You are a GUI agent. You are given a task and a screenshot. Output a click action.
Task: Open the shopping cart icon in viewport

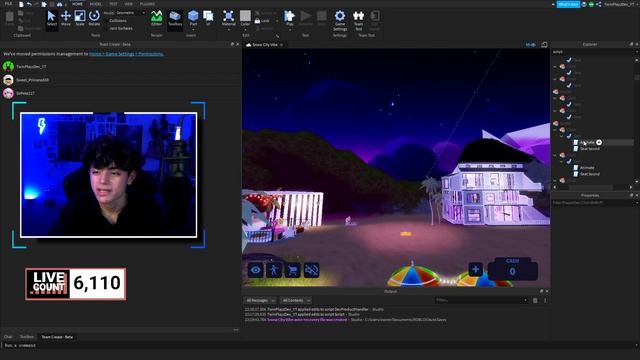[293, 270]
